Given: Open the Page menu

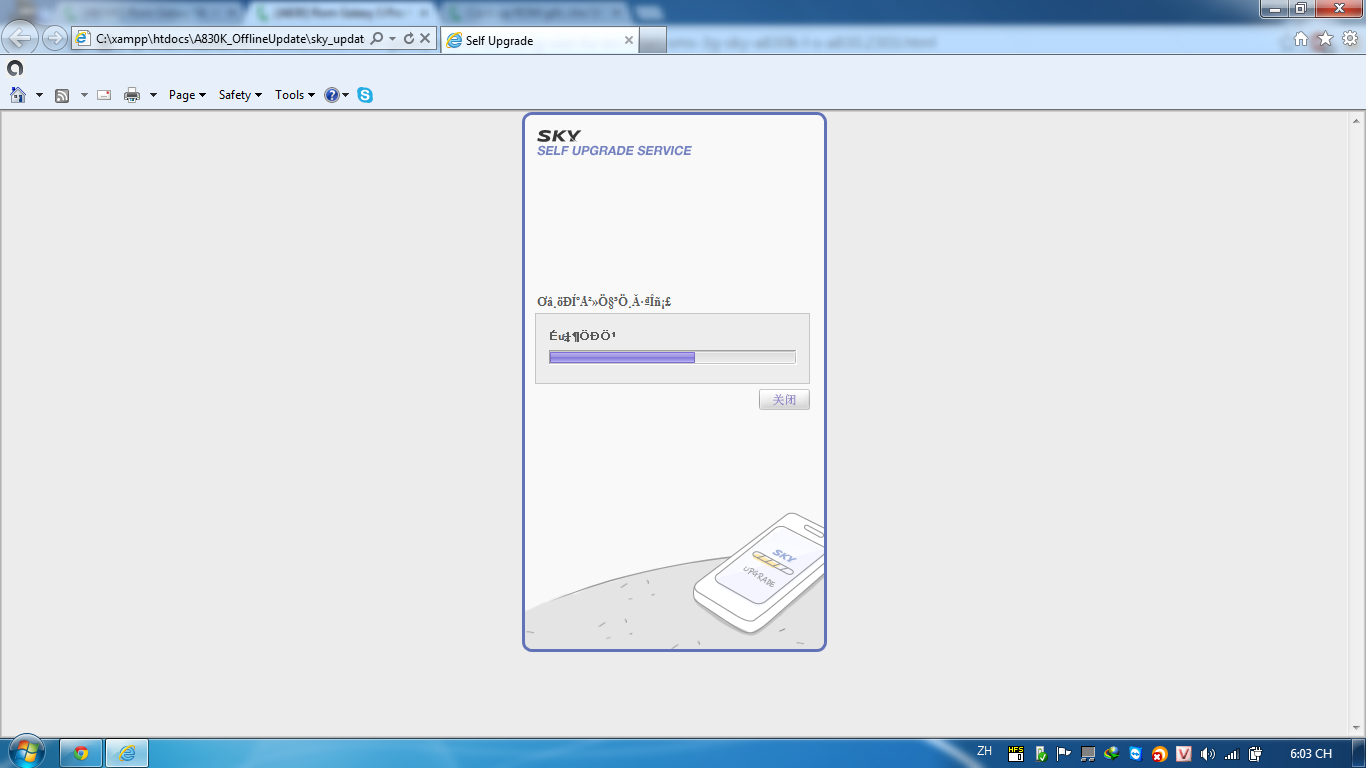Looking at the screenshot, I should tap(187, 95).
